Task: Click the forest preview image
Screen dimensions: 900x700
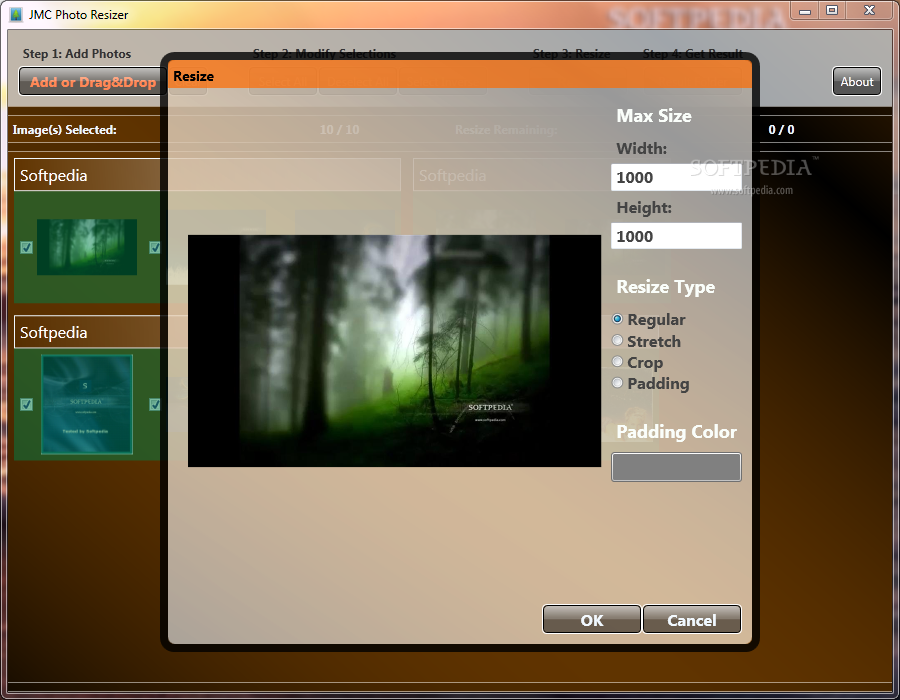Action: (x=394, y=351)
